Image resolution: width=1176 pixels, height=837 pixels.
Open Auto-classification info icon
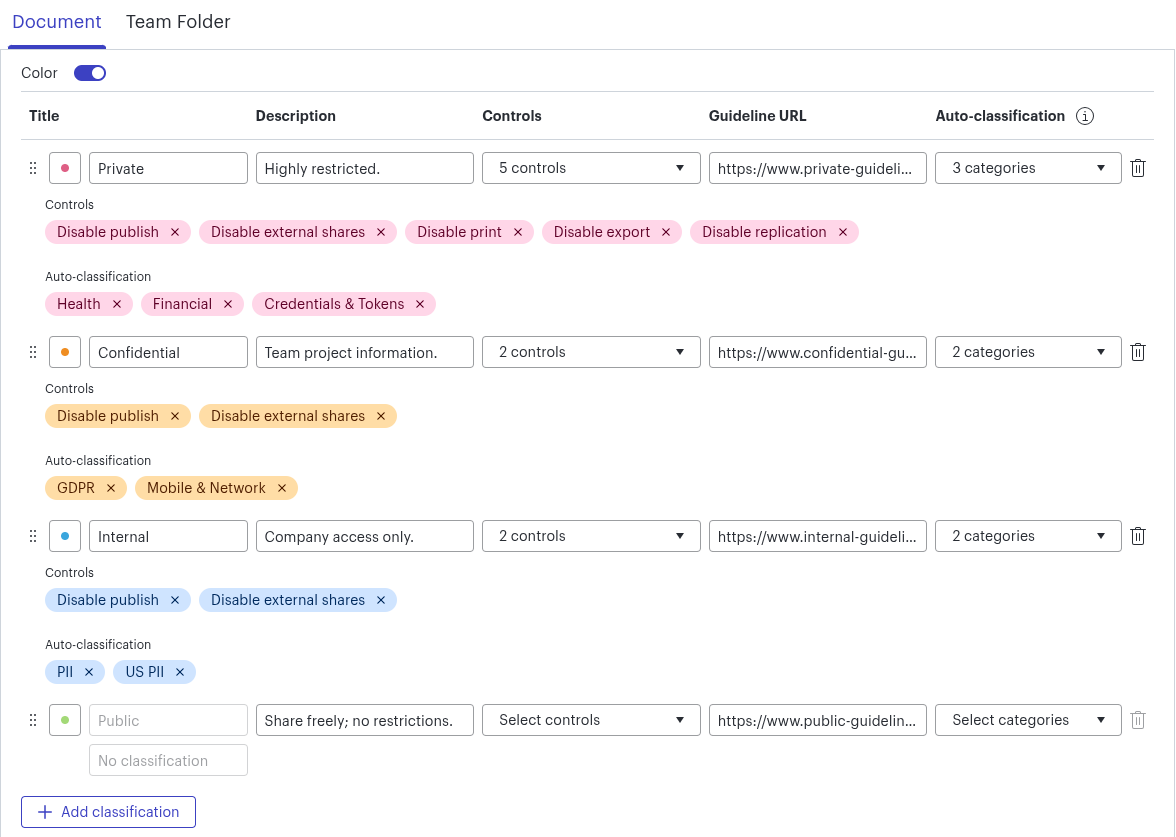click(1084, 116)
